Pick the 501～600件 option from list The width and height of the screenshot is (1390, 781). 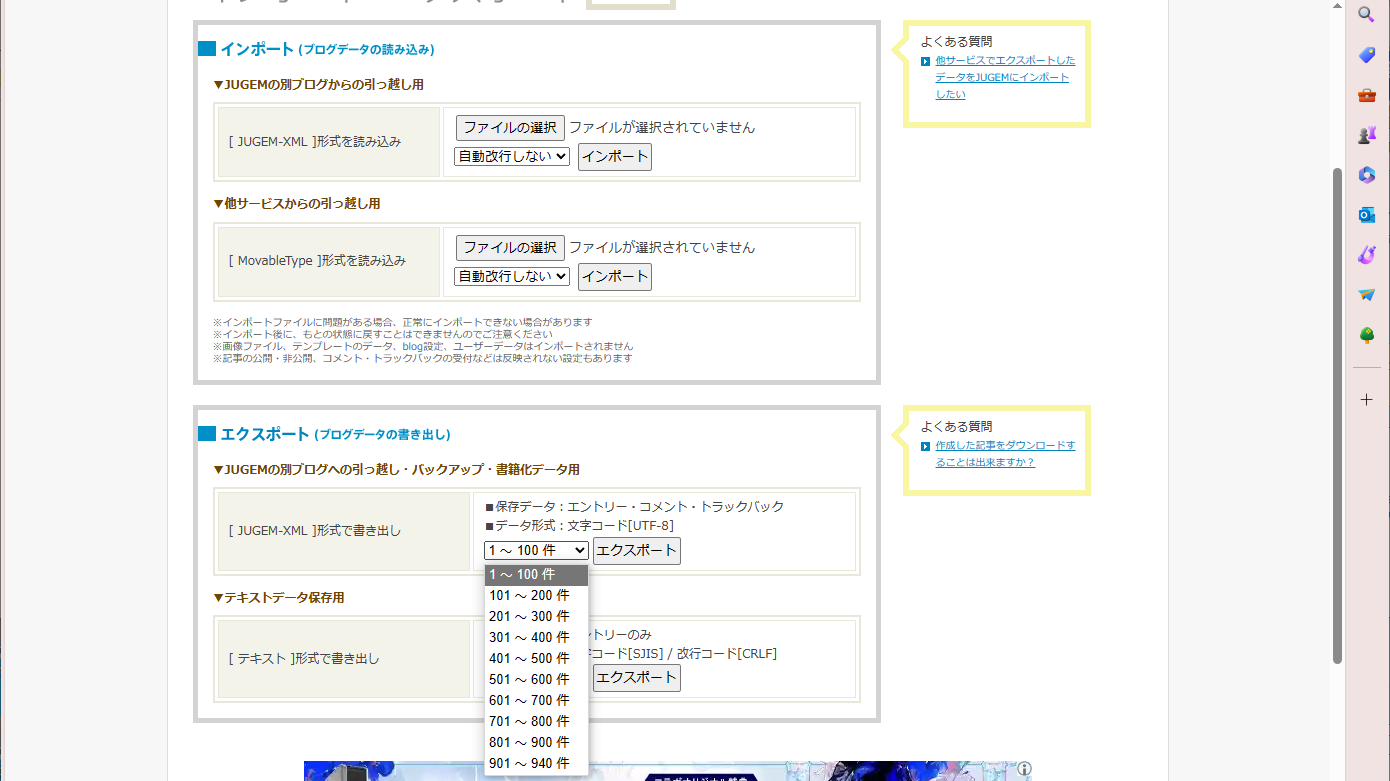tap(529, 679)
